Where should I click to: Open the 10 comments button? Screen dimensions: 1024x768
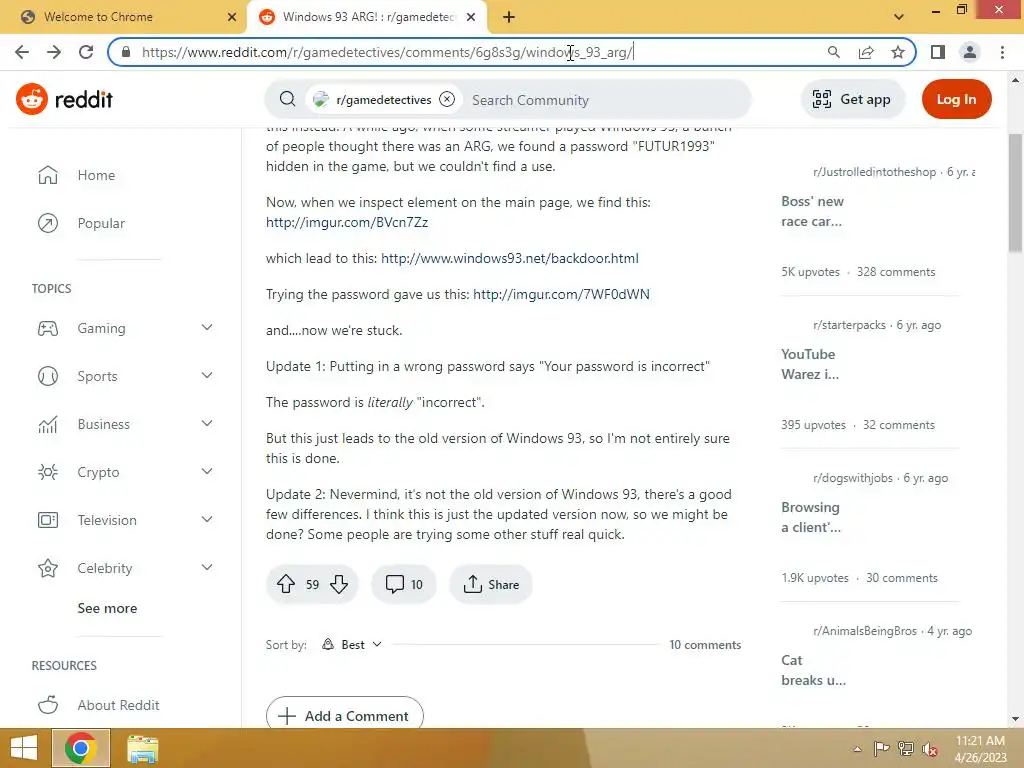click(x=404, y=584)
